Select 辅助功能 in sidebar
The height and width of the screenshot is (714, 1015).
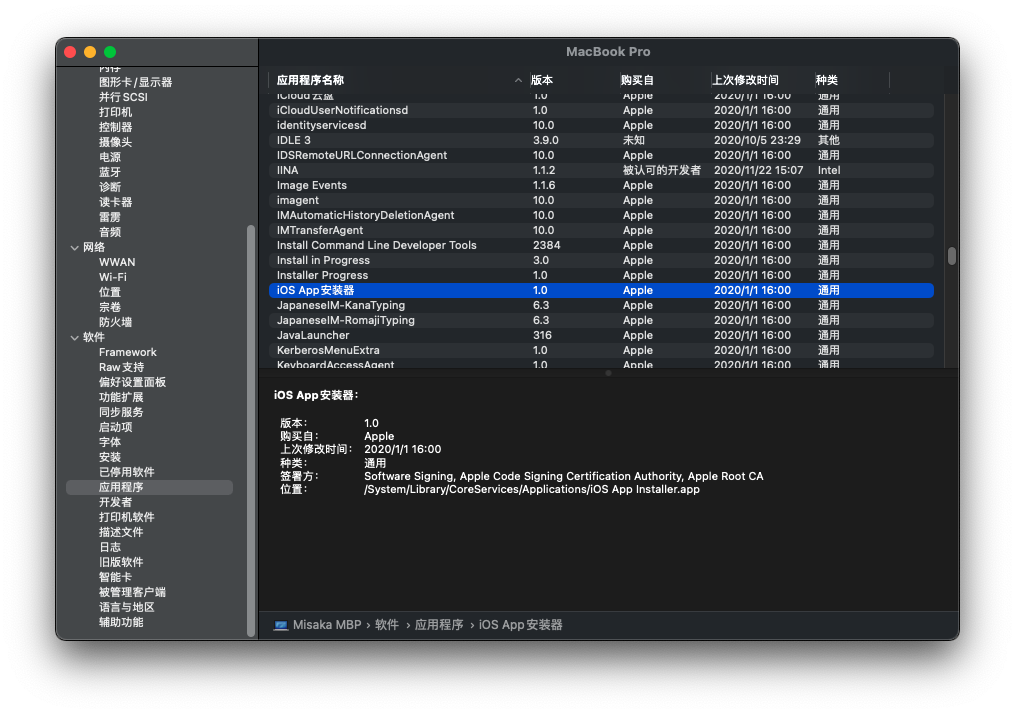click(121, 622)
